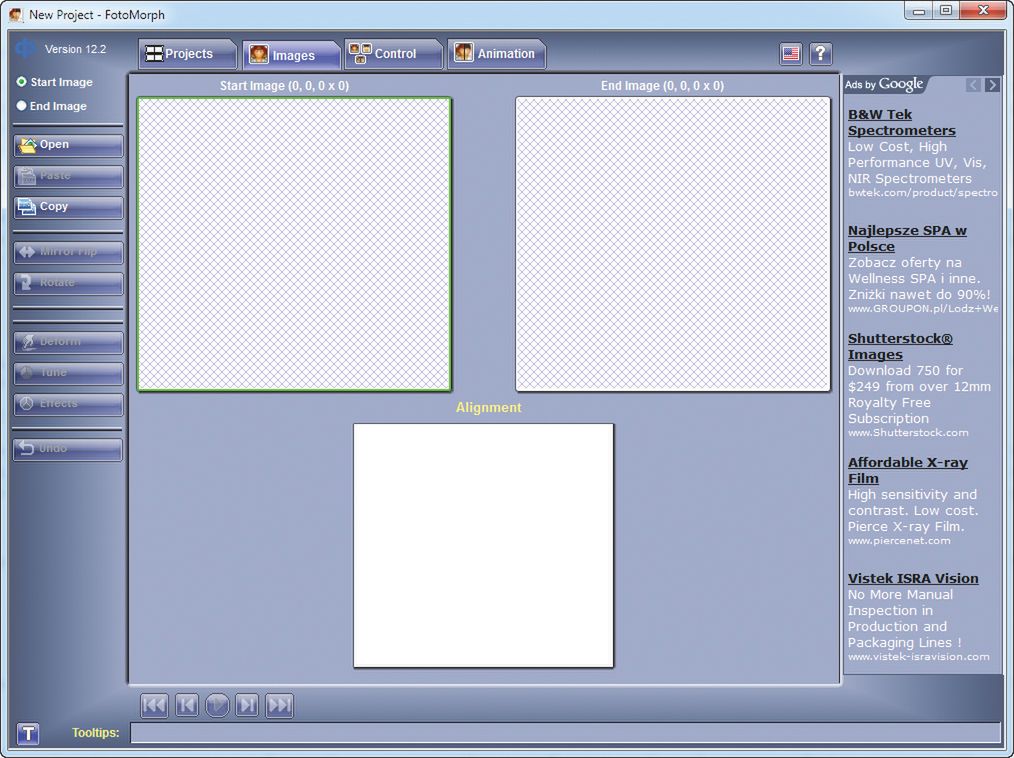The image size is (1014, 758).
Task: Change language via the flag icon
Action: (791, 53)
